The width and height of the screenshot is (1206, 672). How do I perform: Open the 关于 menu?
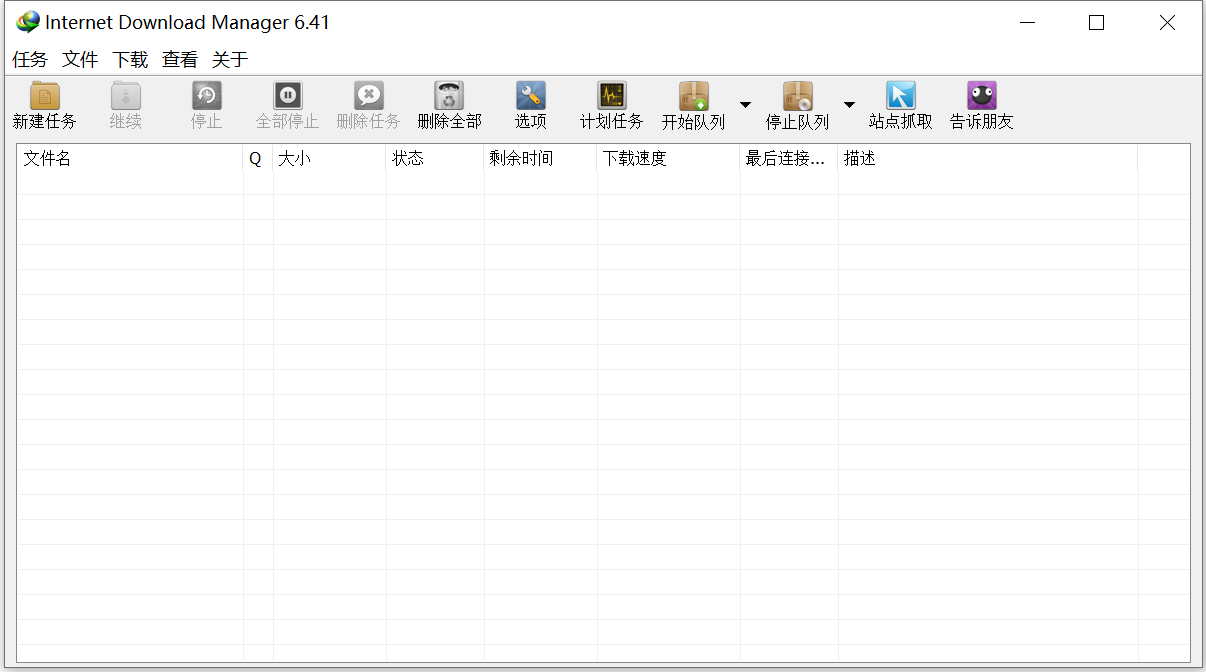230,60
